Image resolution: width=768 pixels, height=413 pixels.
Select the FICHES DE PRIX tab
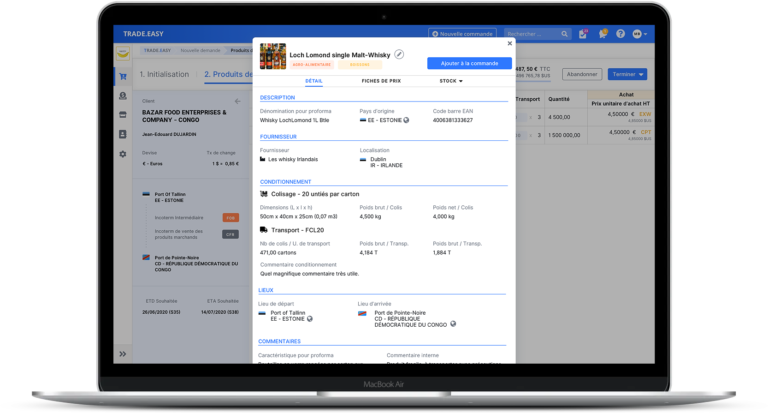coord(381,81)
